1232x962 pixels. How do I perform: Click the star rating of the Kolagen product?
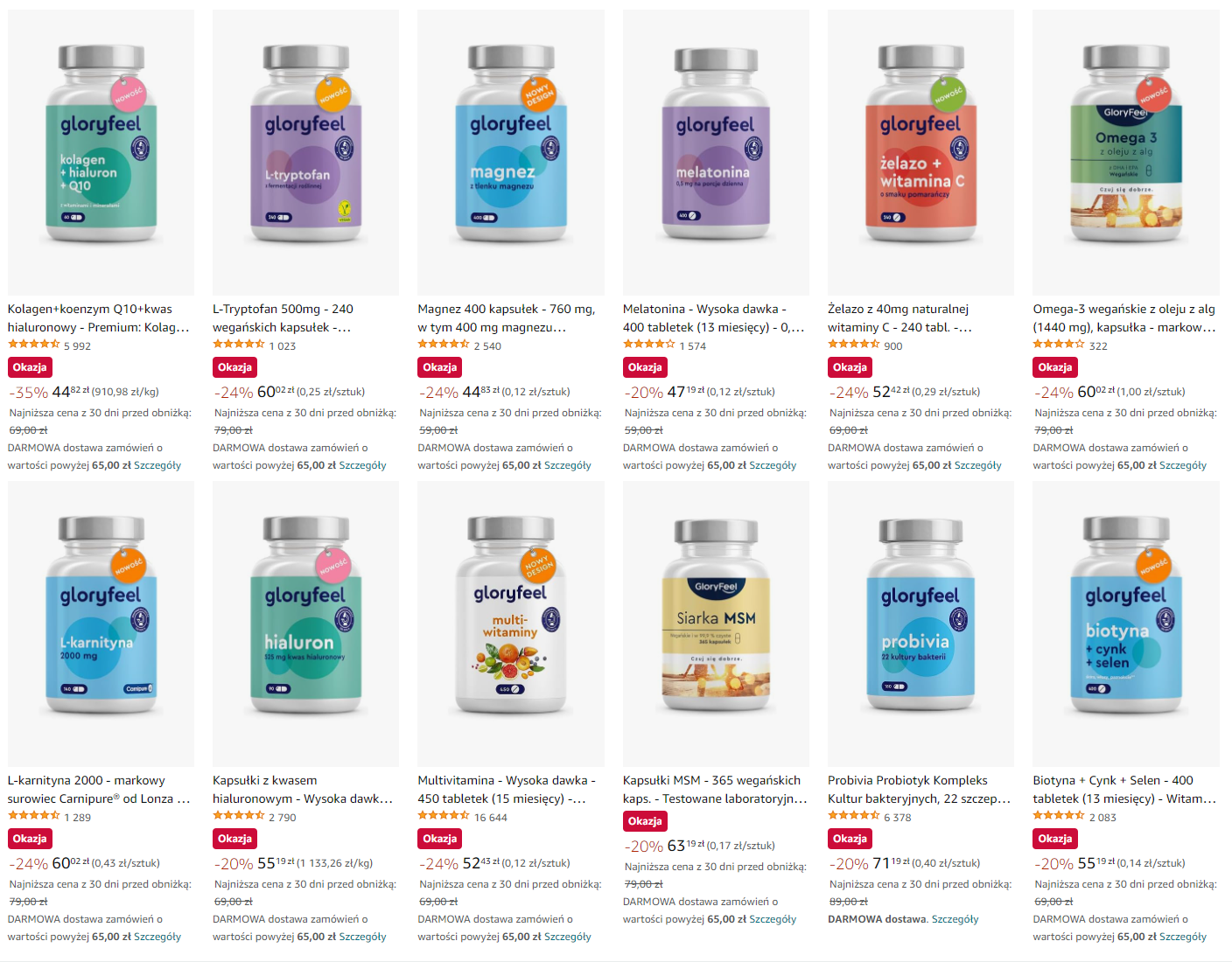(x=34, y=345)
